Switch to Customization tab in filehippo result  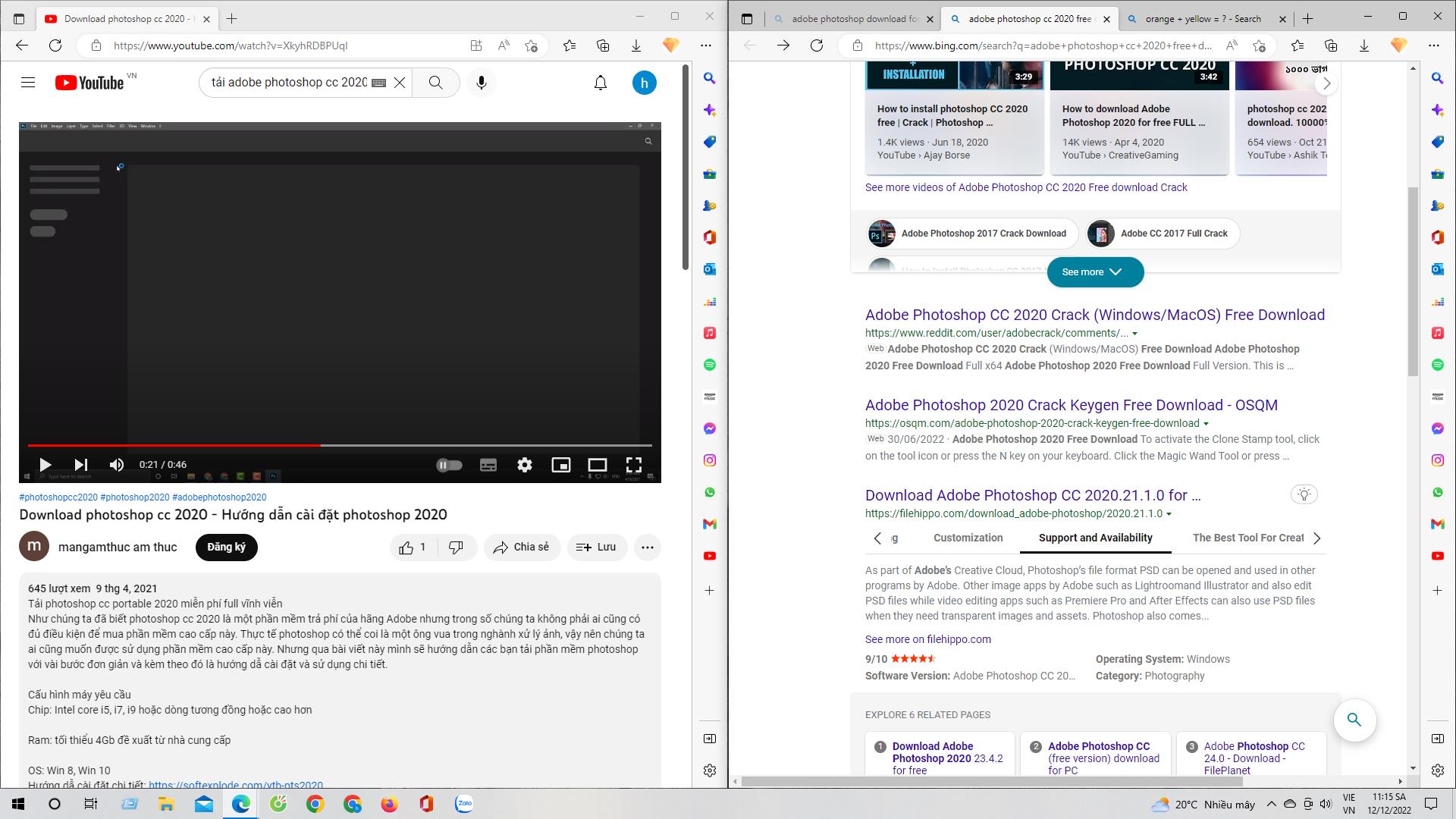(968, 538)
